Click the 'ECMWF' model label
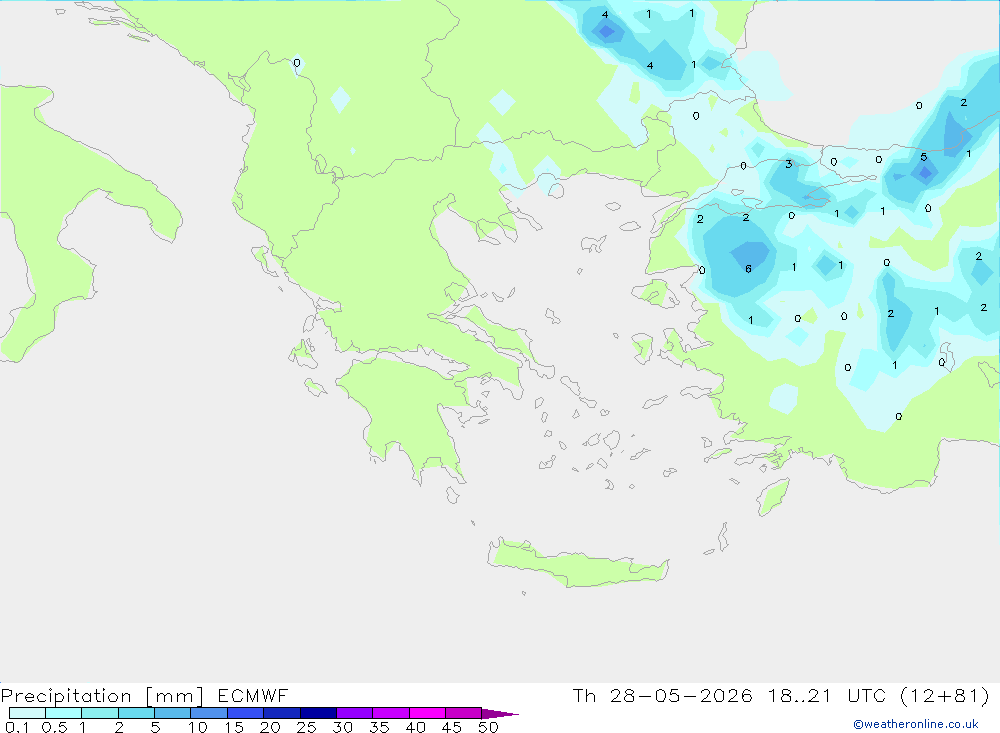The height and width of the screenshot is (733, 1000). click(253, 695)
